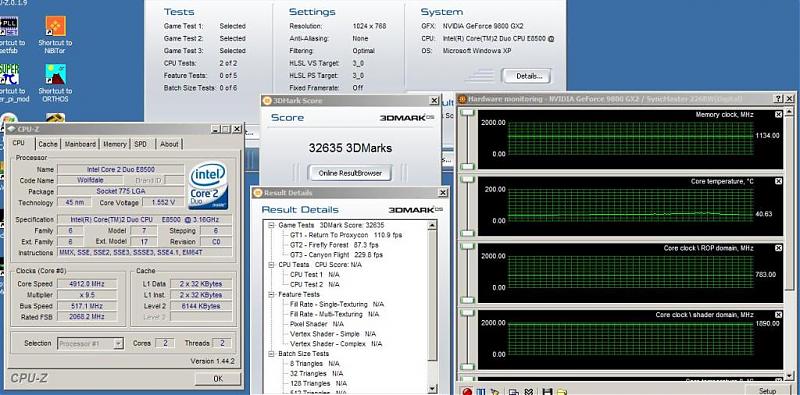The image size is (800, 395).
Task: Collapse the Batch Size Tests tree node
Action: click(271, 354)
